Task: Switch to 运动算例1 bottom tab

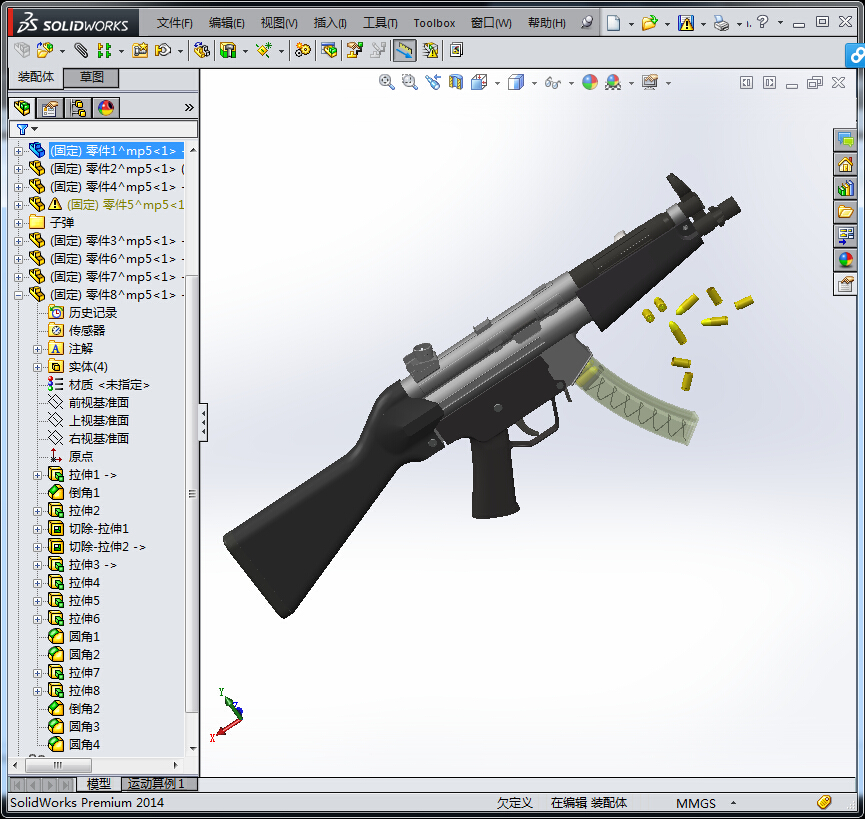Action: tap(157, 784)
